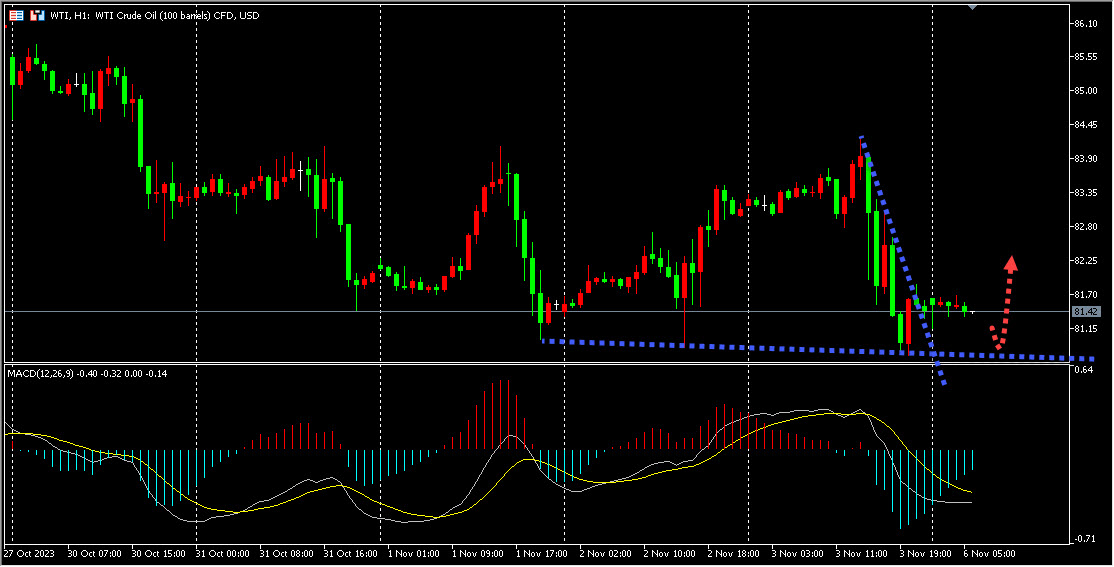
Task: Select the 83.35 price axis label
Action: tap(1086, 193)
